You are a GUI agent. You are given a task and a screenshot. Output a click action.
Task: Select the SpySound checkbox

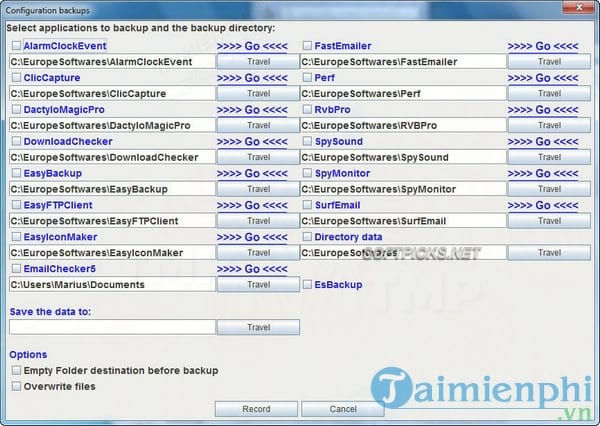[x=307, y=141]
